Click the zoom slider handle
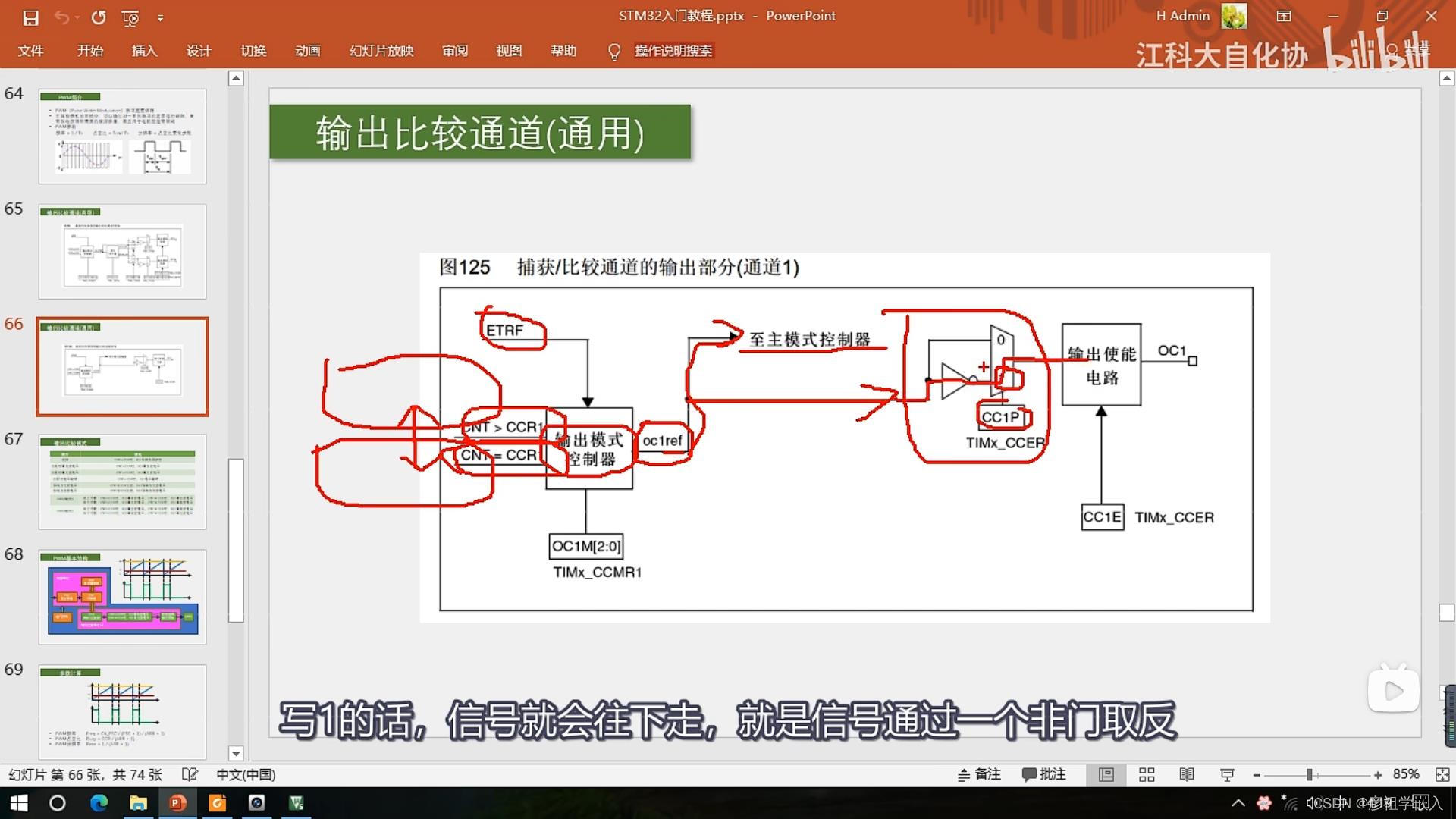The height and width of the screenshot is (819, 1456). (x=1310, y=774)
